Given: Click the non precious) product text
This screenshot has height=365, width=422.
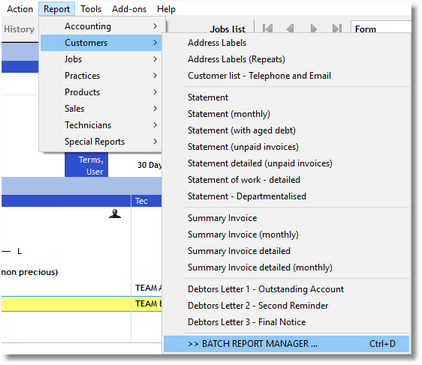Looking at the screenshot, I should pyautogui.click(x=30, y=272).
